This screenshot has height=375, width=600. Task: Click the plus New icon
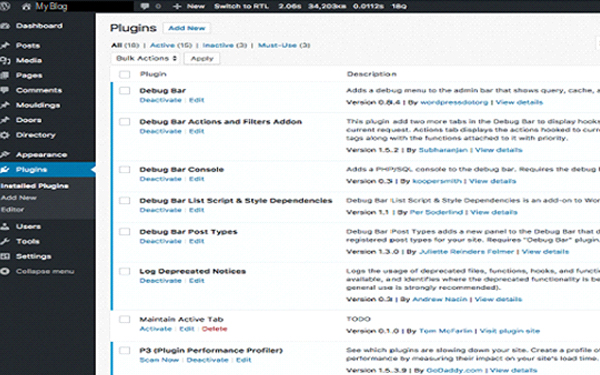click(177, 7)
